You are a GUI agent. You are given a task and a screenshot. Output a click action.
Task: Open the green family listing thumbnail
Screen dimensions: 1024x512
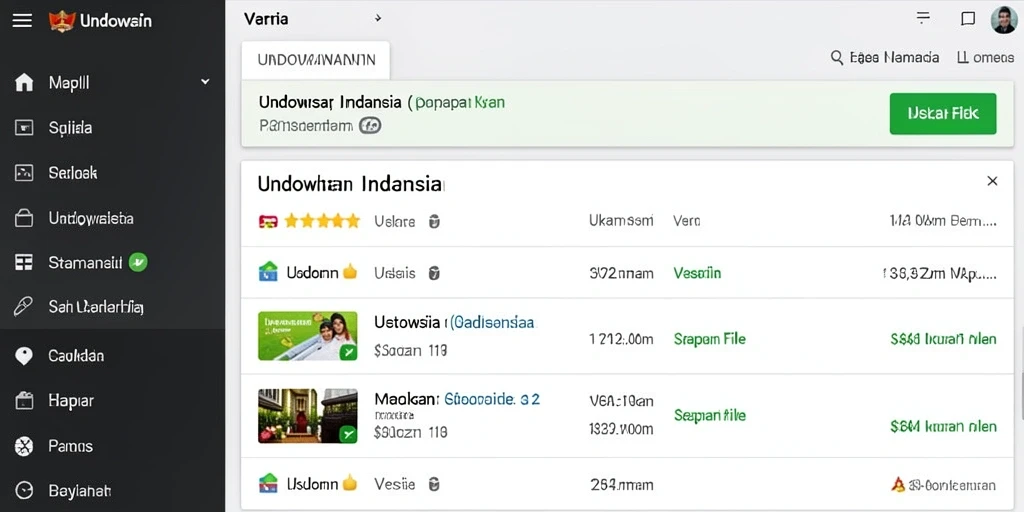308,336
